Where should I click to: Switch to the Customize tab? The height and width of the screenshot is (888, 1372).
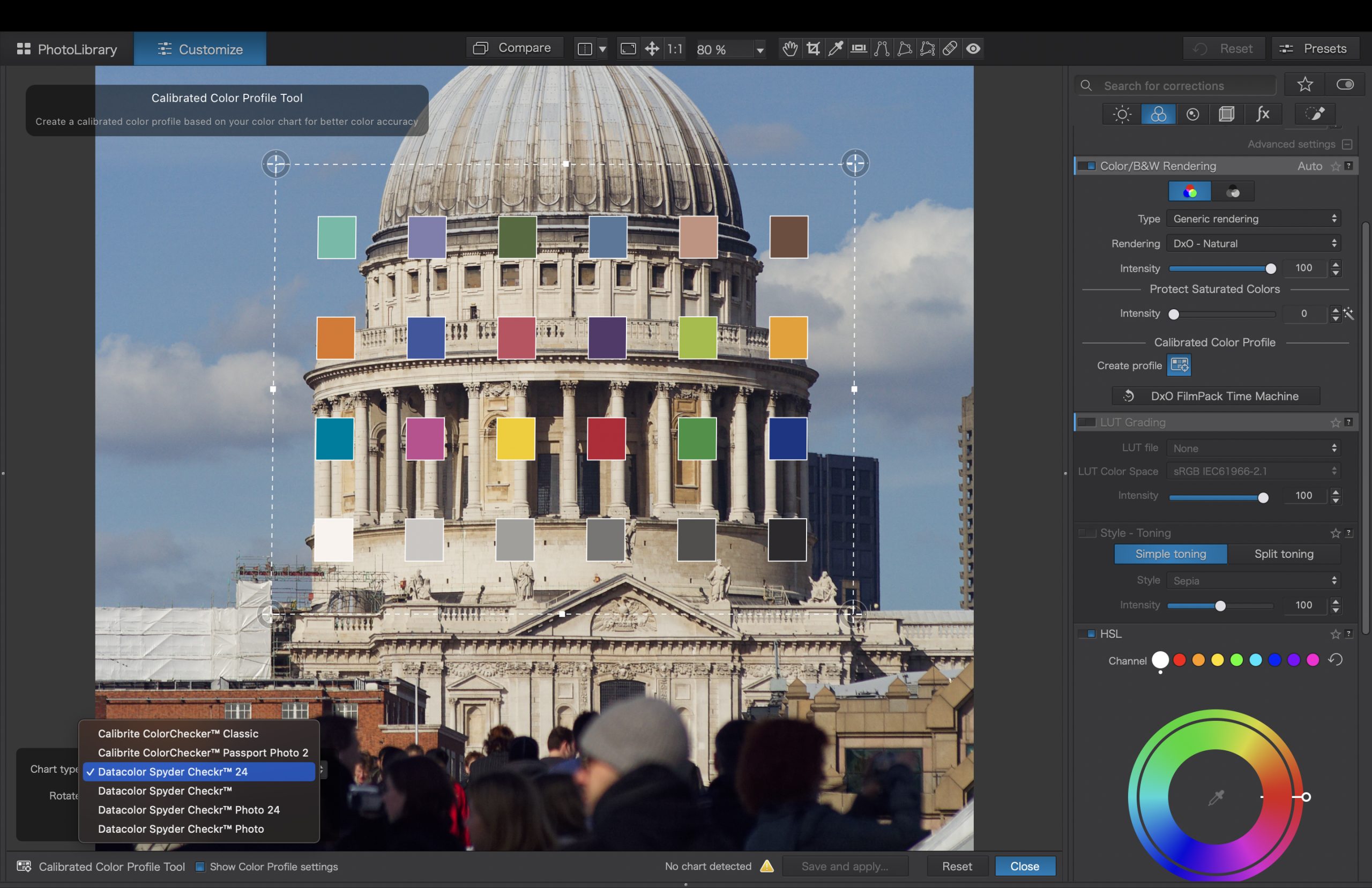click(199, 48)
